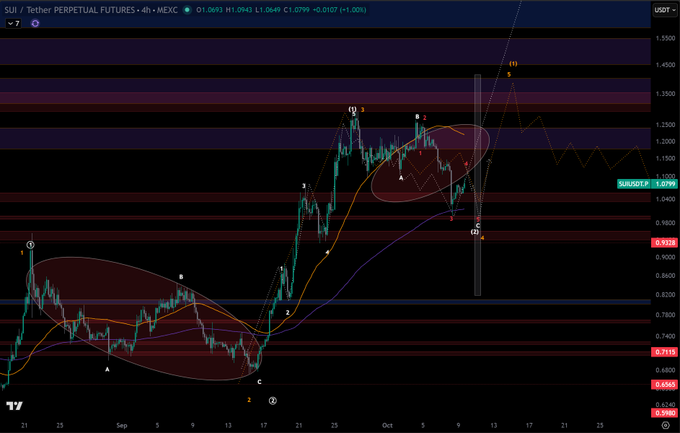Select the SUIUSDT.P 1.0799 price label
This screenshot has width=680, height=433.
pos(647,184)
